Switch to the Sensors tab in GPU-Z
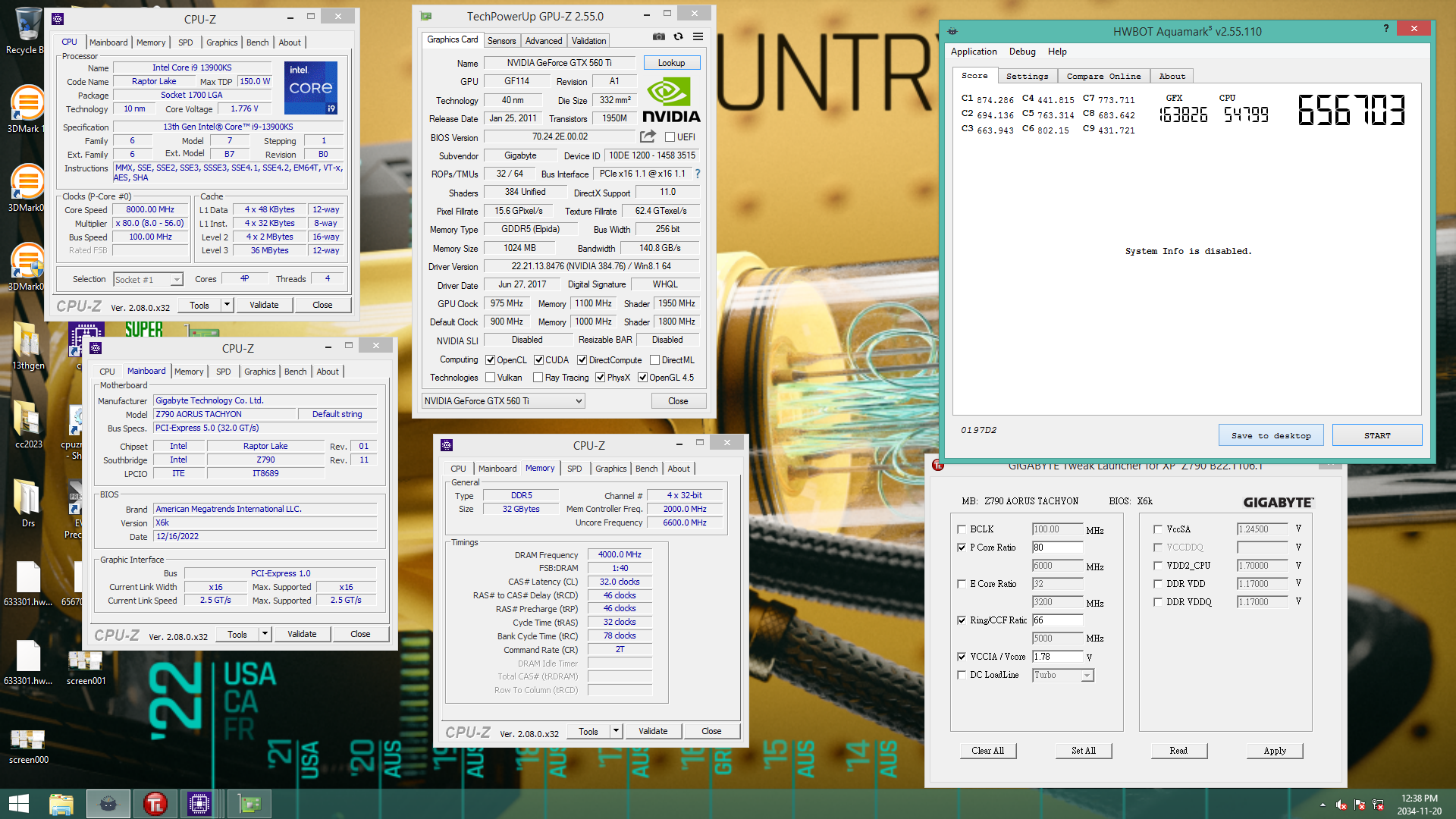Viewport: 1456px width, 819px height. [501, 41]
